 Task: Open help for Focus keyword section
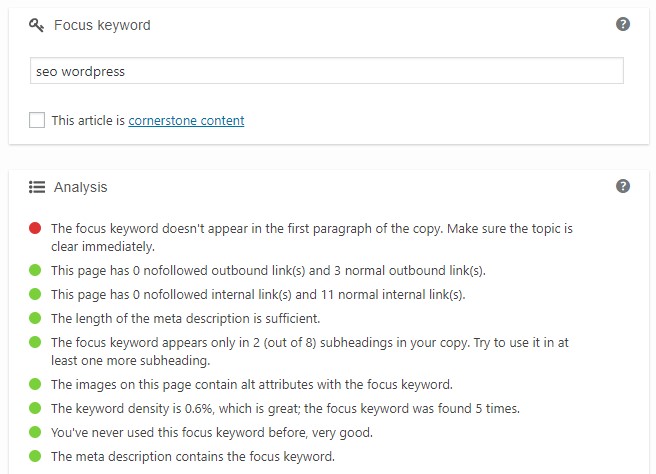coord(623,24)
